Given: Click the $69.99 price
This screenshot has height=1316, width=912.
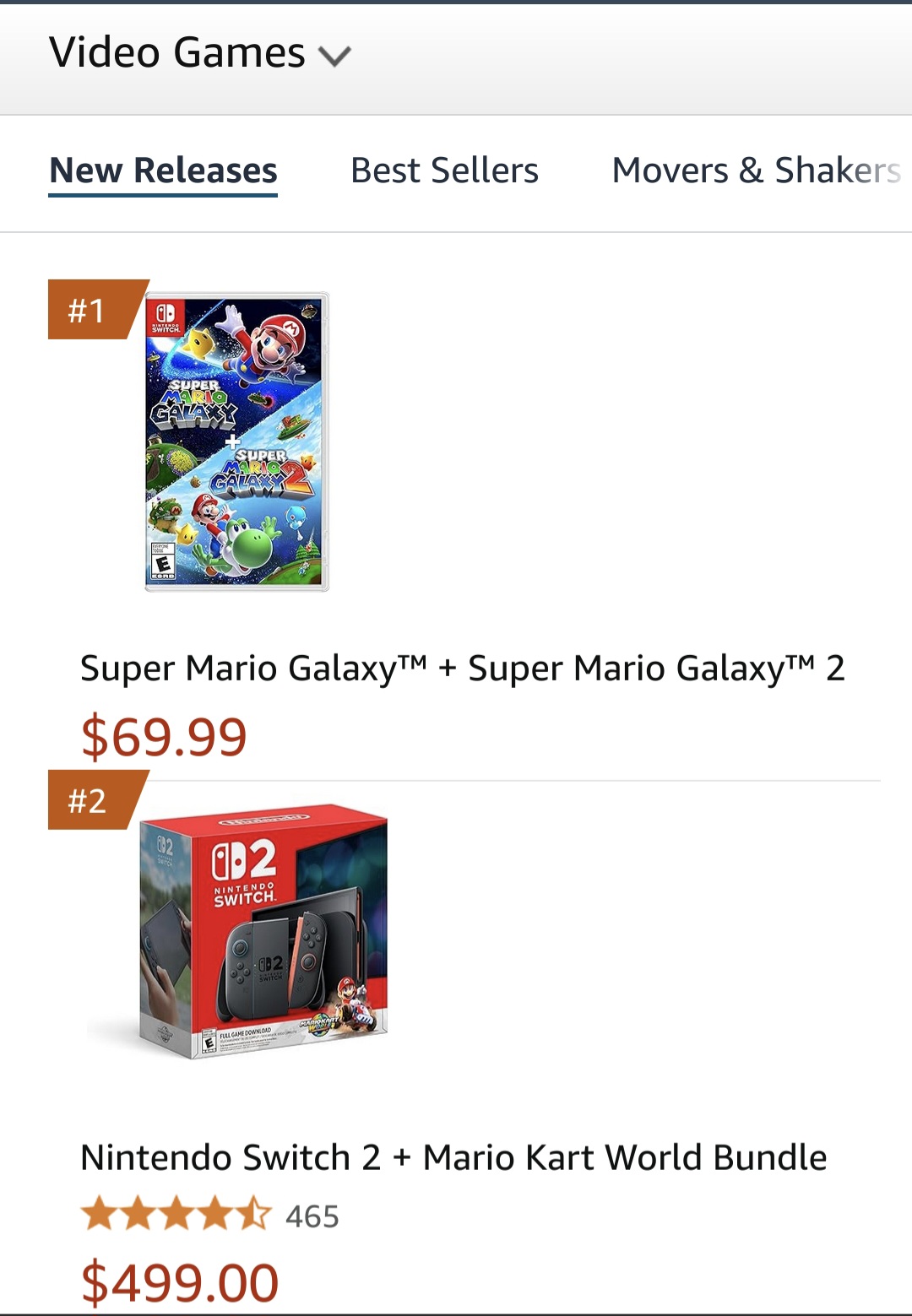Looking at the screenshot, I should tap(164, 737).
